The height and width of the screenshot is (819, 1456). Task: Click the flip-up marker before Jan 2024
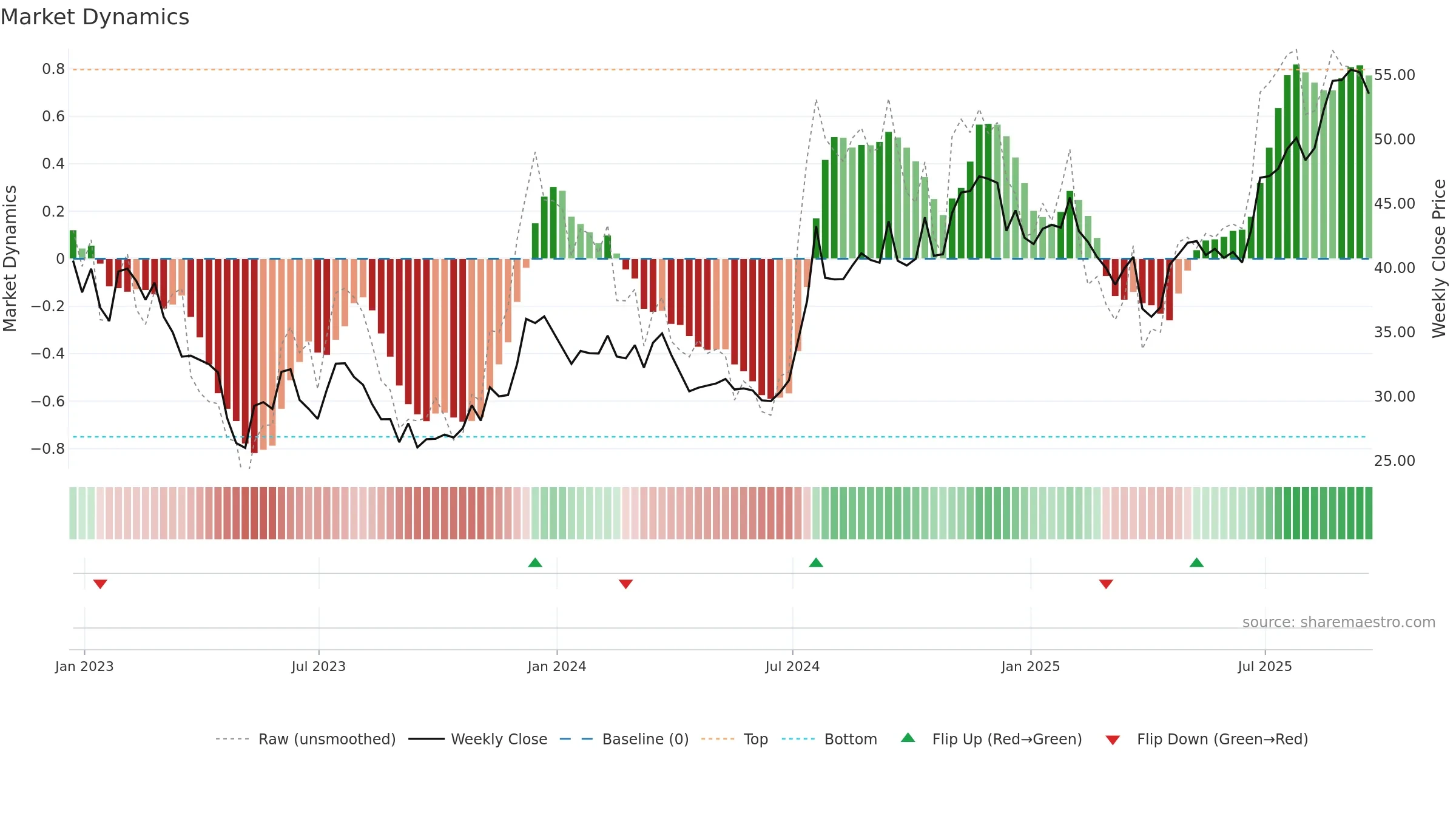tap(535, 562)
